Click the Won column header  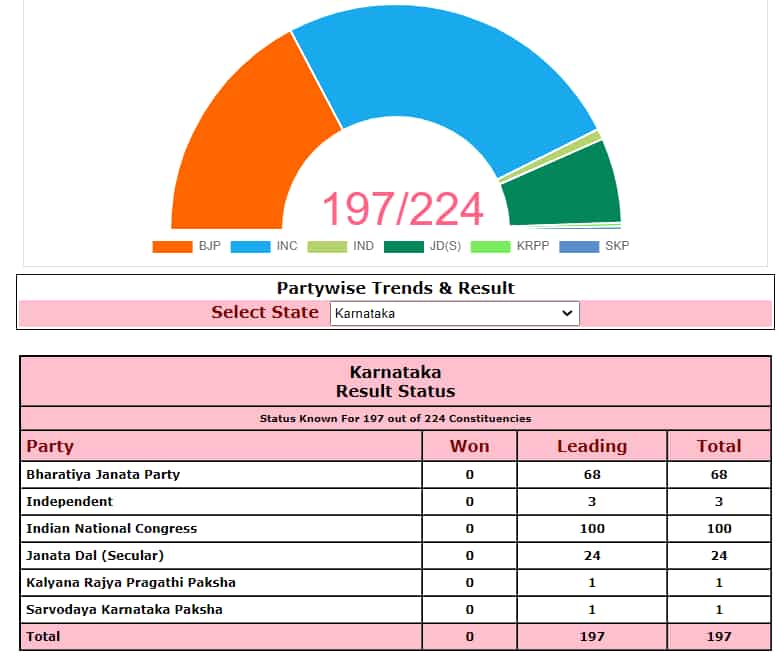tap(469, 446)
